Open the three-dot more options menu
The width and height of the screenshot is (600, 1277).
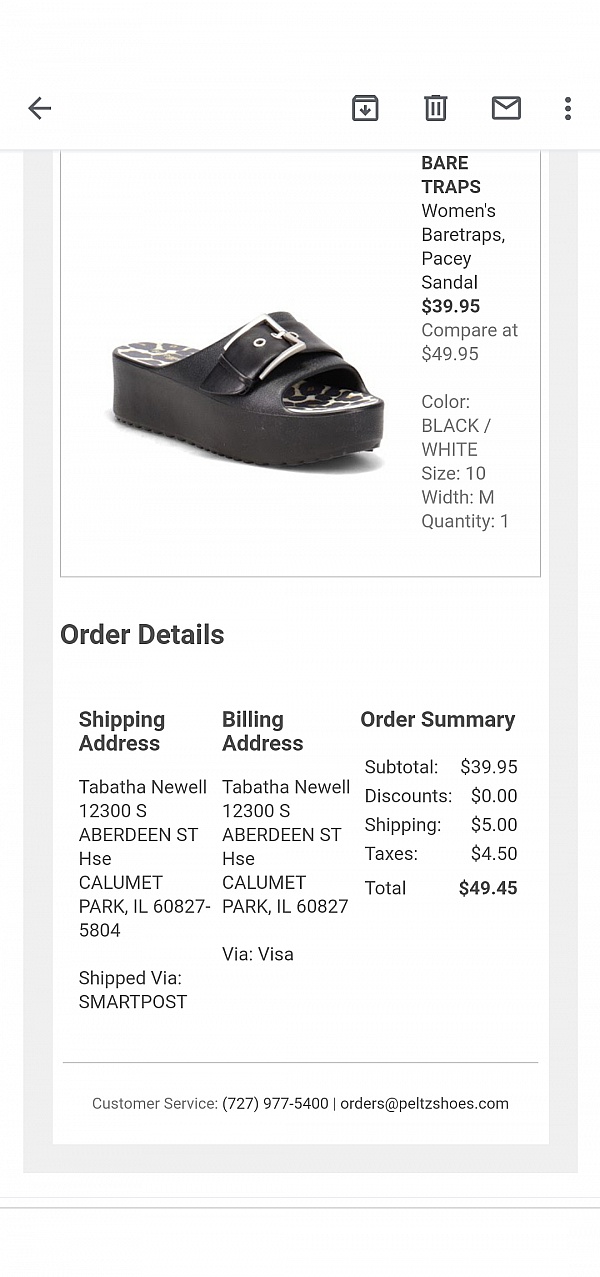(x=567, y=108)
